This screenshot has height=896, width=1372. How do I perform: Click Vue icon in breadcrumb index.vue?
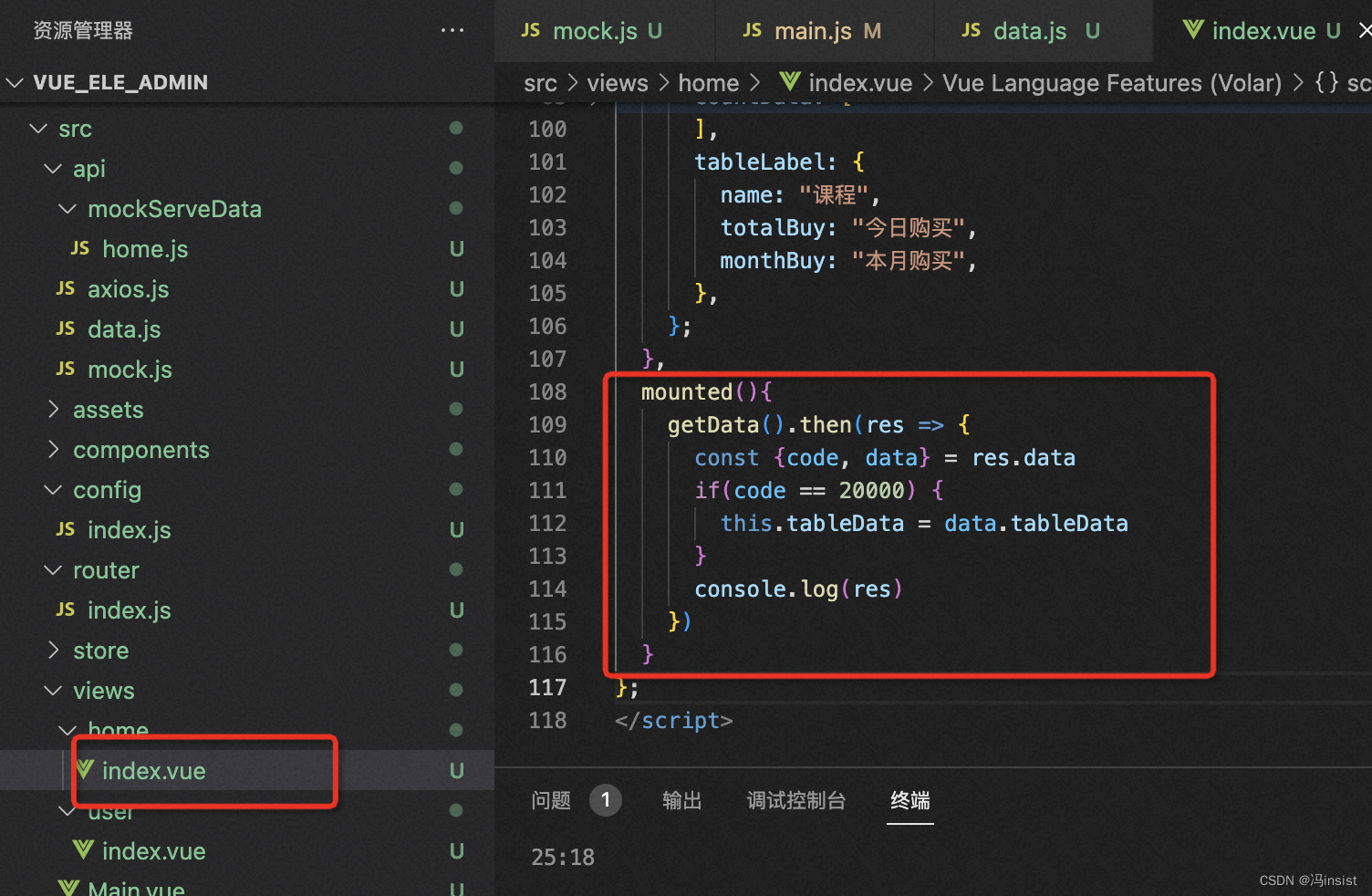(790, 82)
